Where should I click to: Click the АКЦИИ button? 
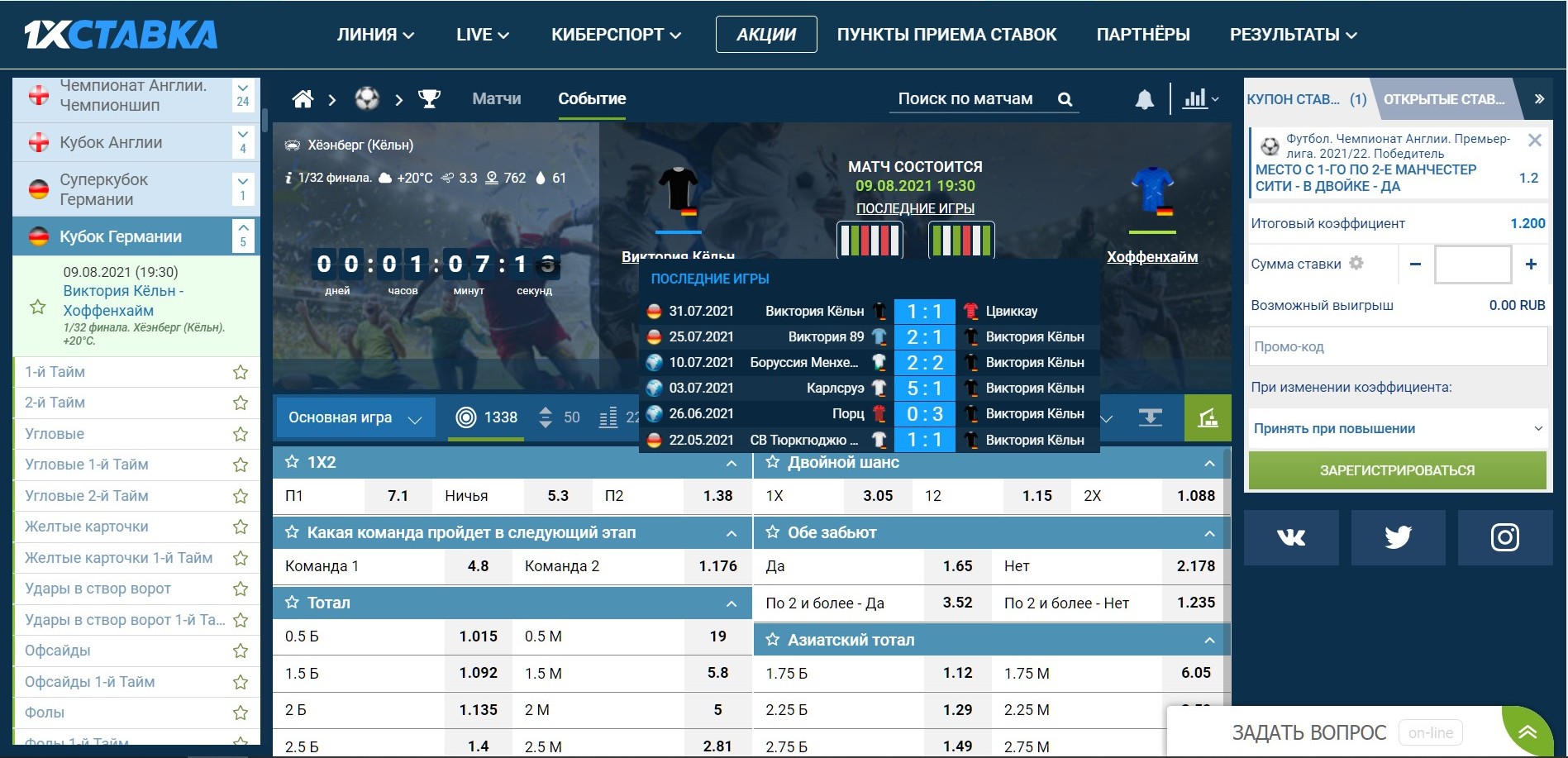pyautogui.click(x=766, y=35)
